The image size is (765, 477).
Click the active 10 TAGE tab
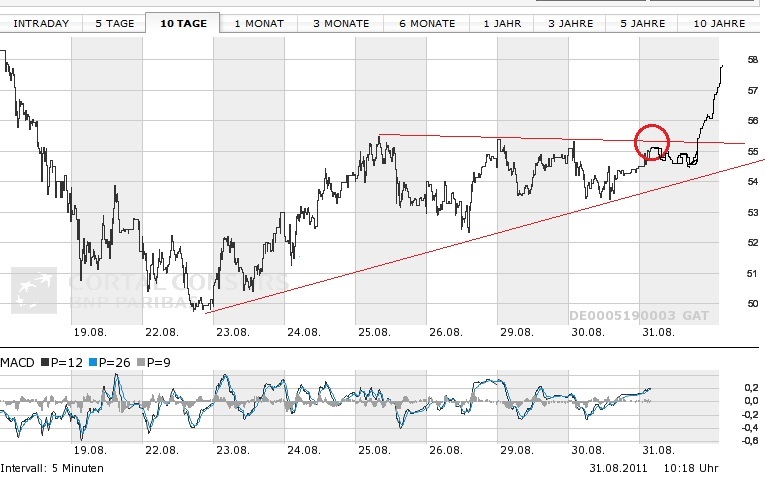(183, 22)
